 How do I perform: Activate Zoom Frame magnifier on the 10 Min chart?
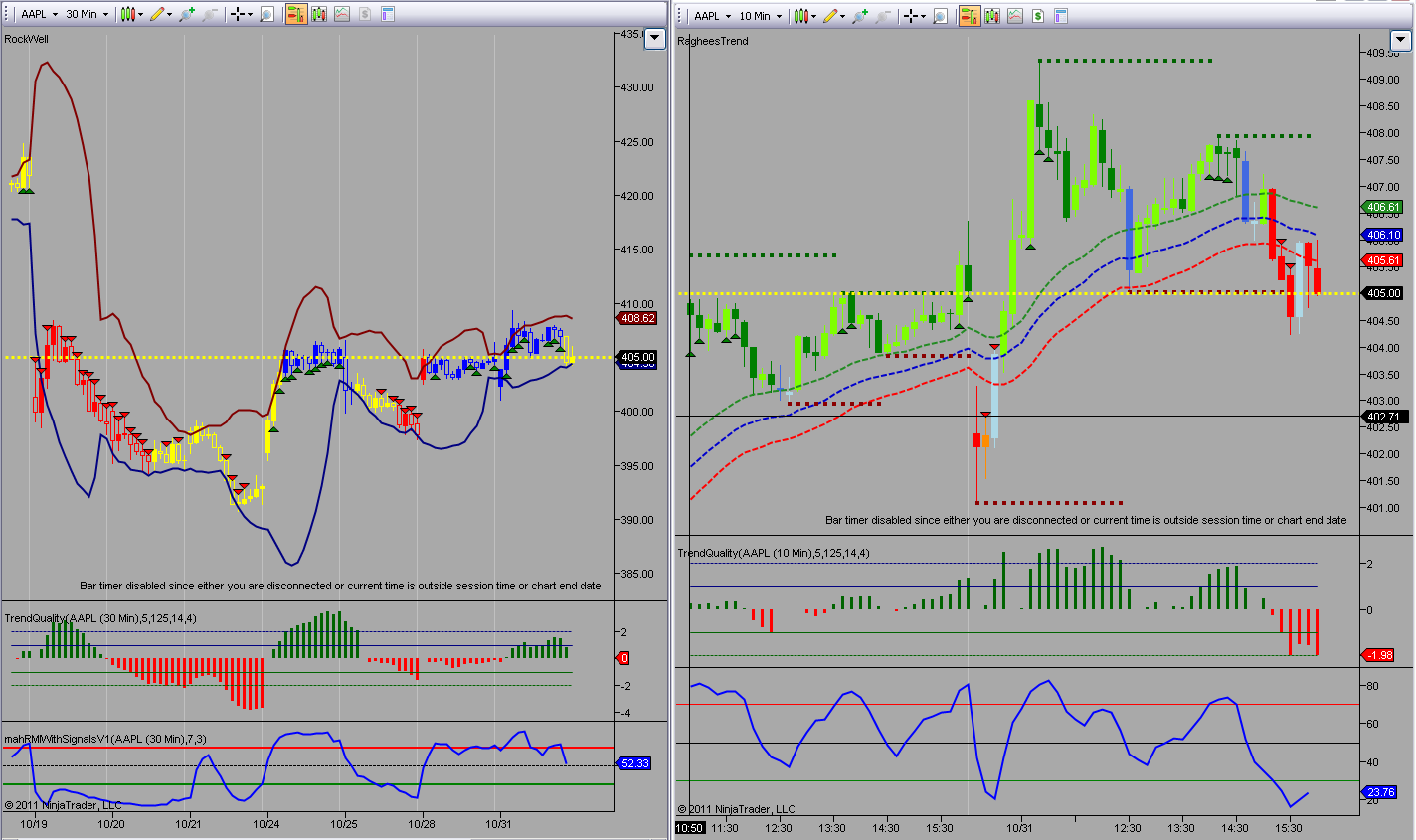941,16
